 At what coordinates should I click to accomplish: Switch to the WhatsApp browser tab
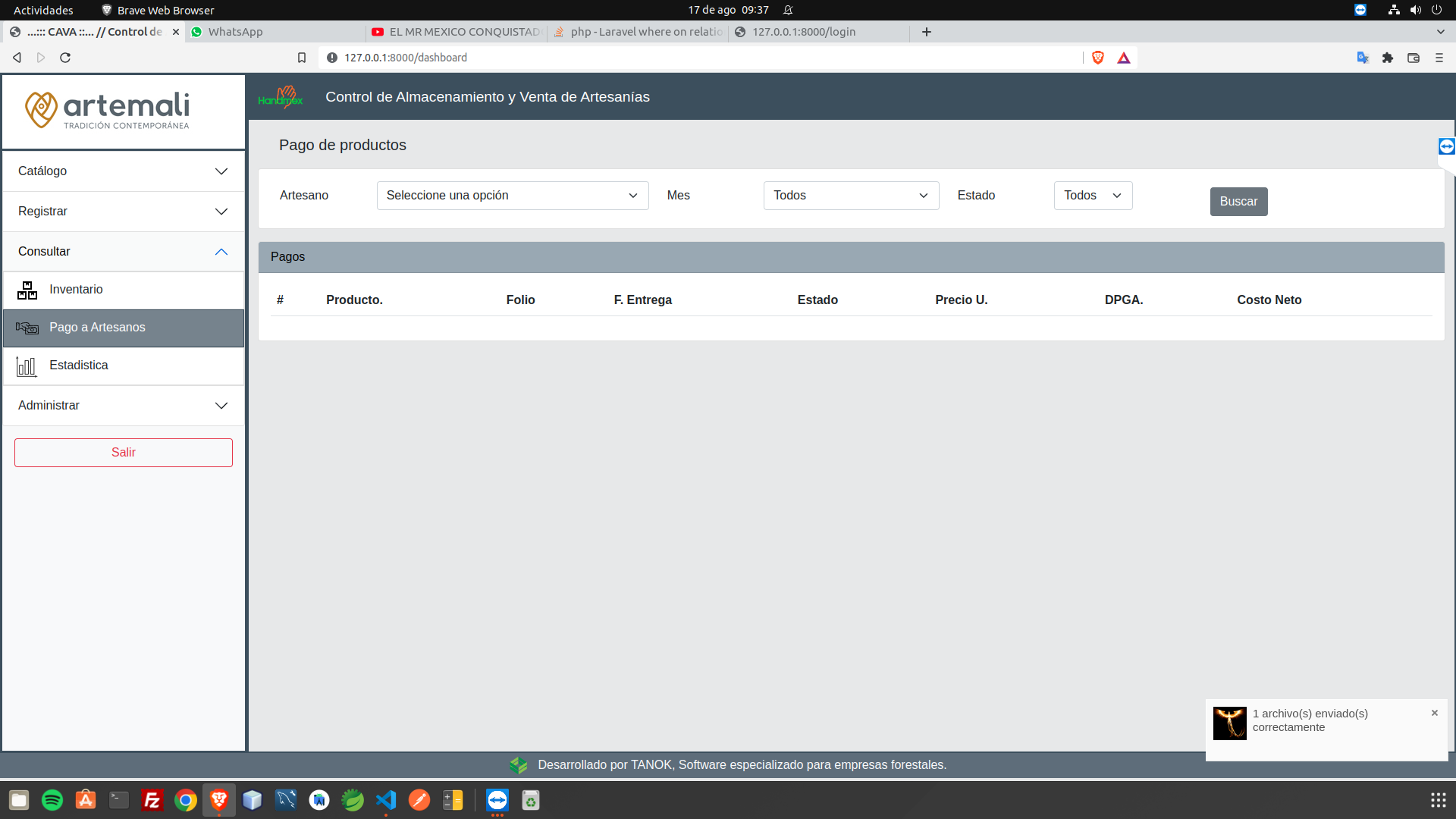tap(235, 32)
